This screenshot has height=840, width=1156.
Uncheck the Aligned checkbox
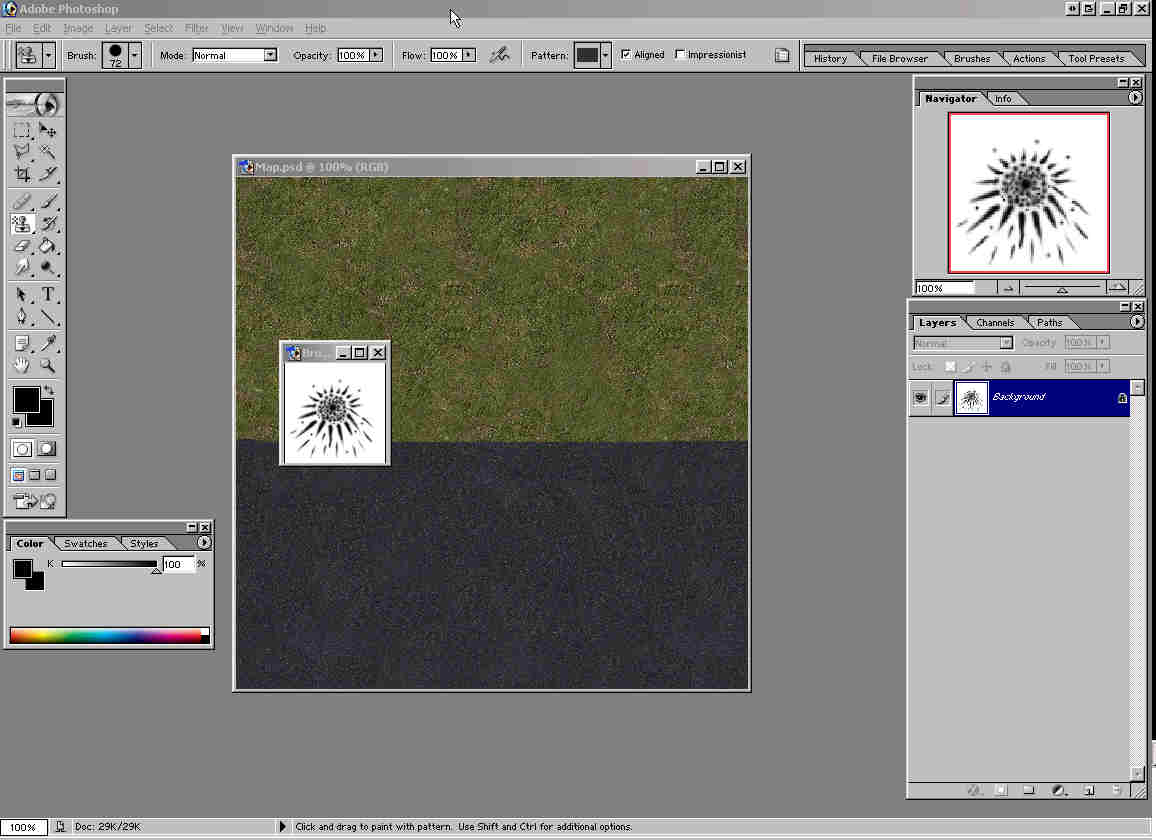[x=626, y=55]
